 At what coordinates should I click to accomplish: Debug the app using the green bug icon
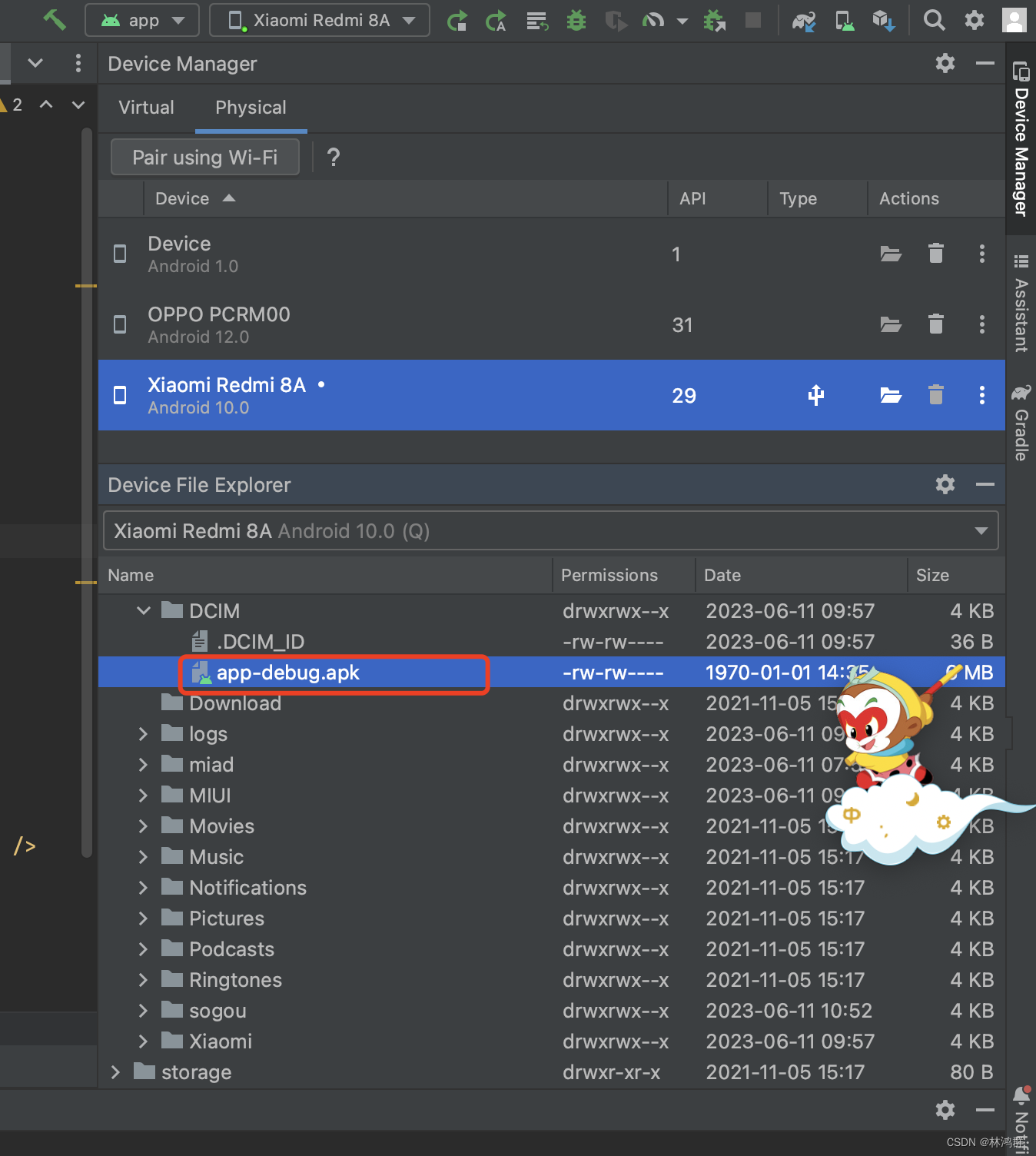[576, 21]
